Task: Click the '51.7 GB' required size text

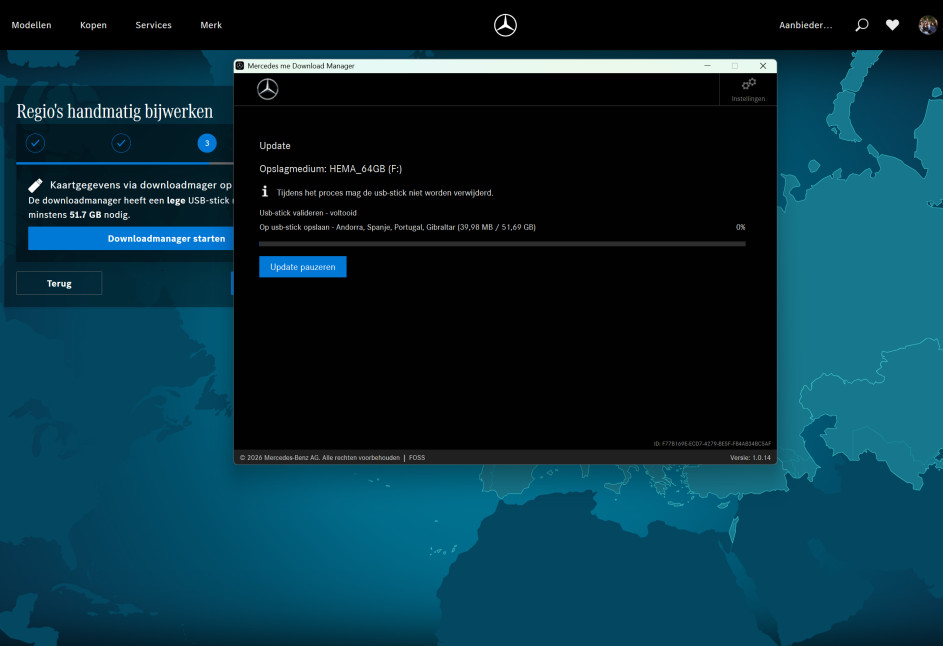Action: (x=85, y=215)
